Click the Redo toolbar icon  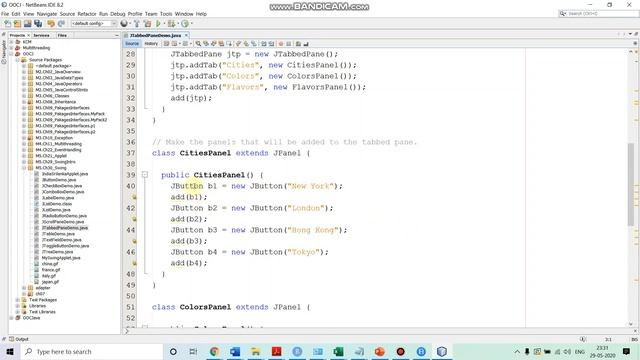pyautogui.click(x=61, y=24)
